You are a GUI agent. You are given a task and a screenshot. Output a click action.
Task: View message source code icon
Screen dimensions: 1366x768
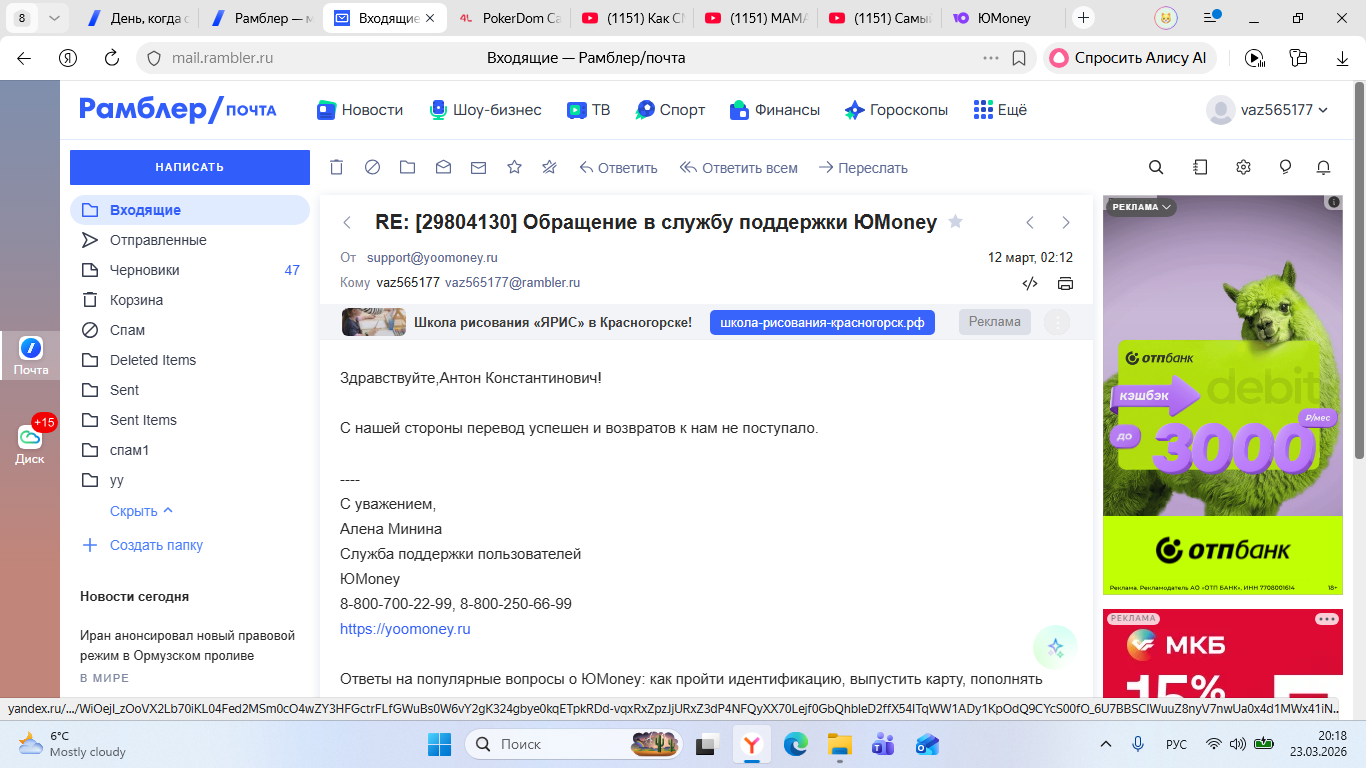[1030, 283]
